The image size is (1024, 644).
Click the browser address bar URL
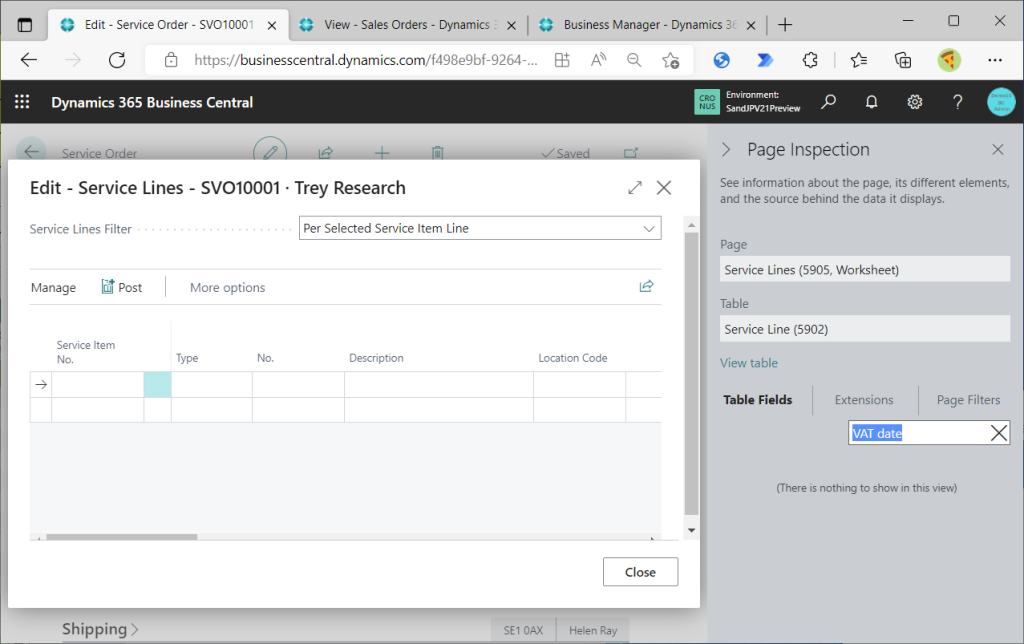[x=366, y=60]
